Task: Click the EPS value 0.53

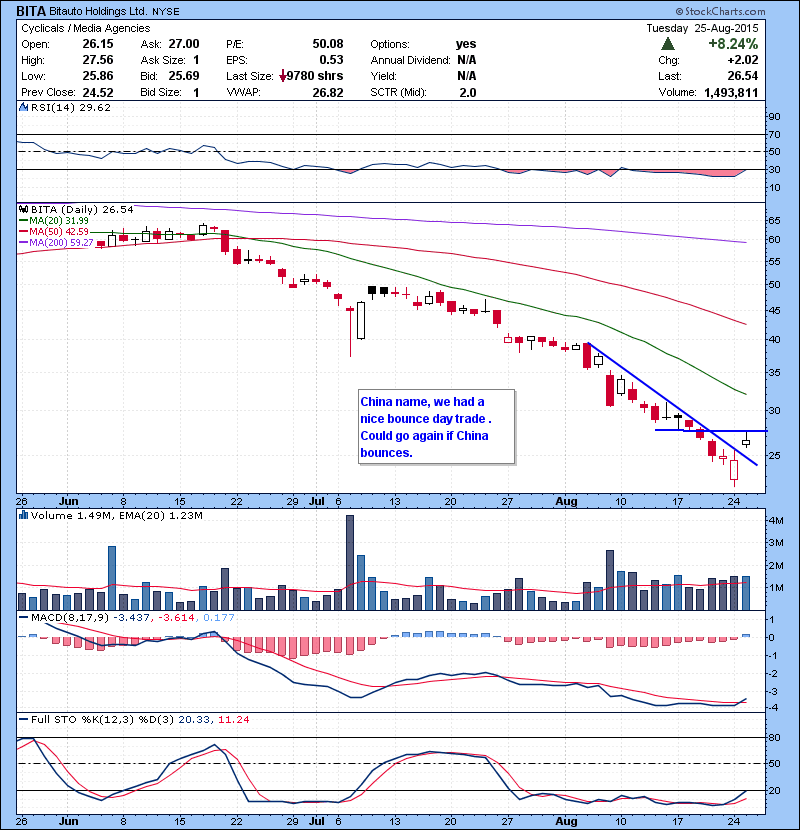Action: tap(331, 60)
